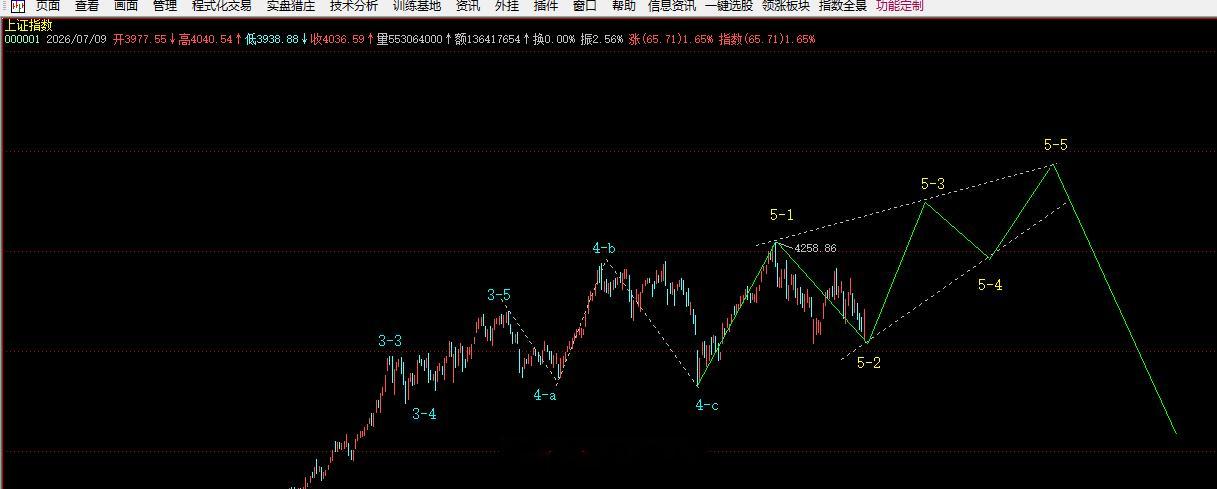1217x489 pixels.
Task: Click the stock code 000001
Action: point(22,39)
